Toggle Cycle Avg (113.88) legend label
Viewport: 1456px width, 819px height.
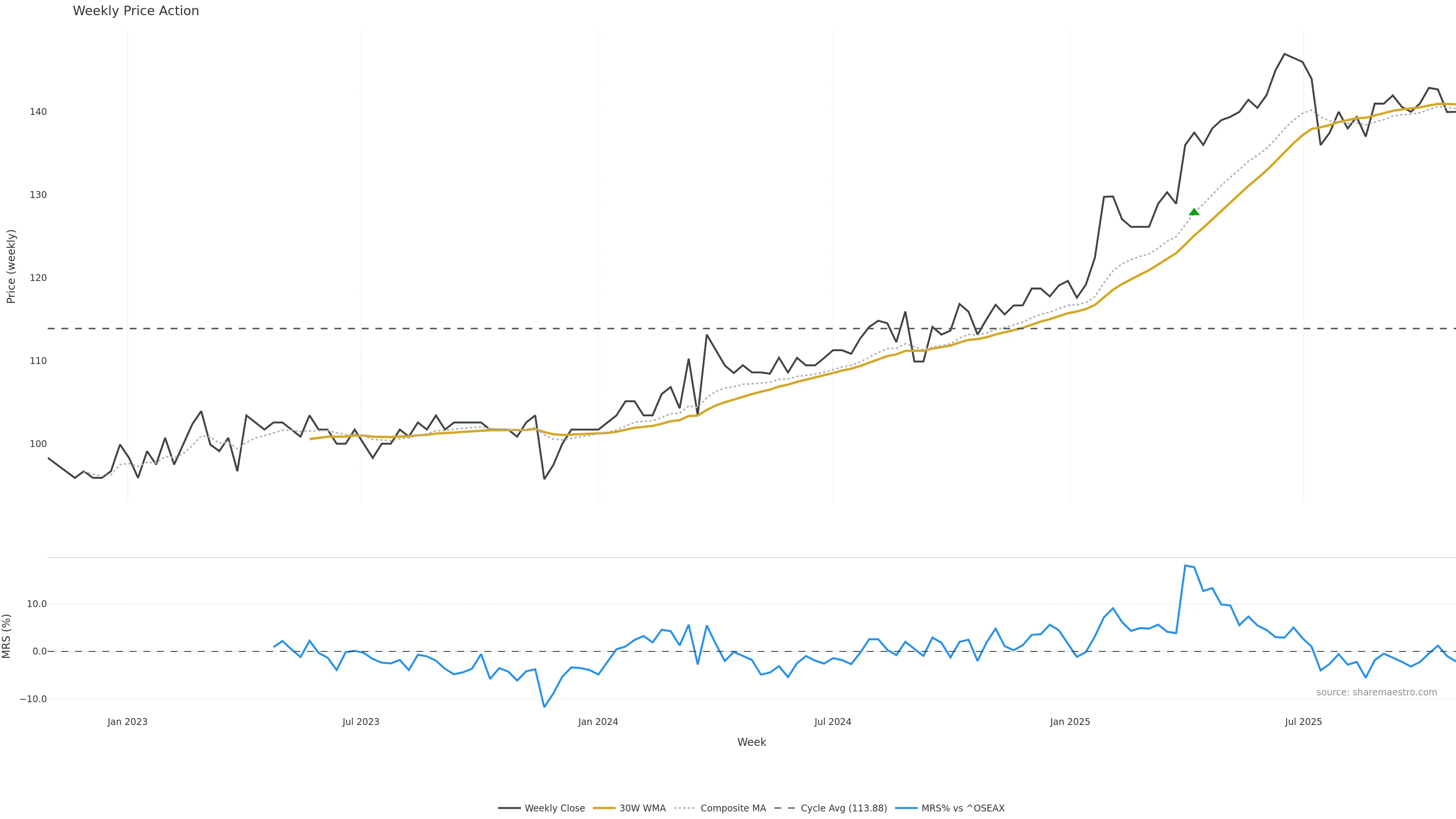coord(843,808)
